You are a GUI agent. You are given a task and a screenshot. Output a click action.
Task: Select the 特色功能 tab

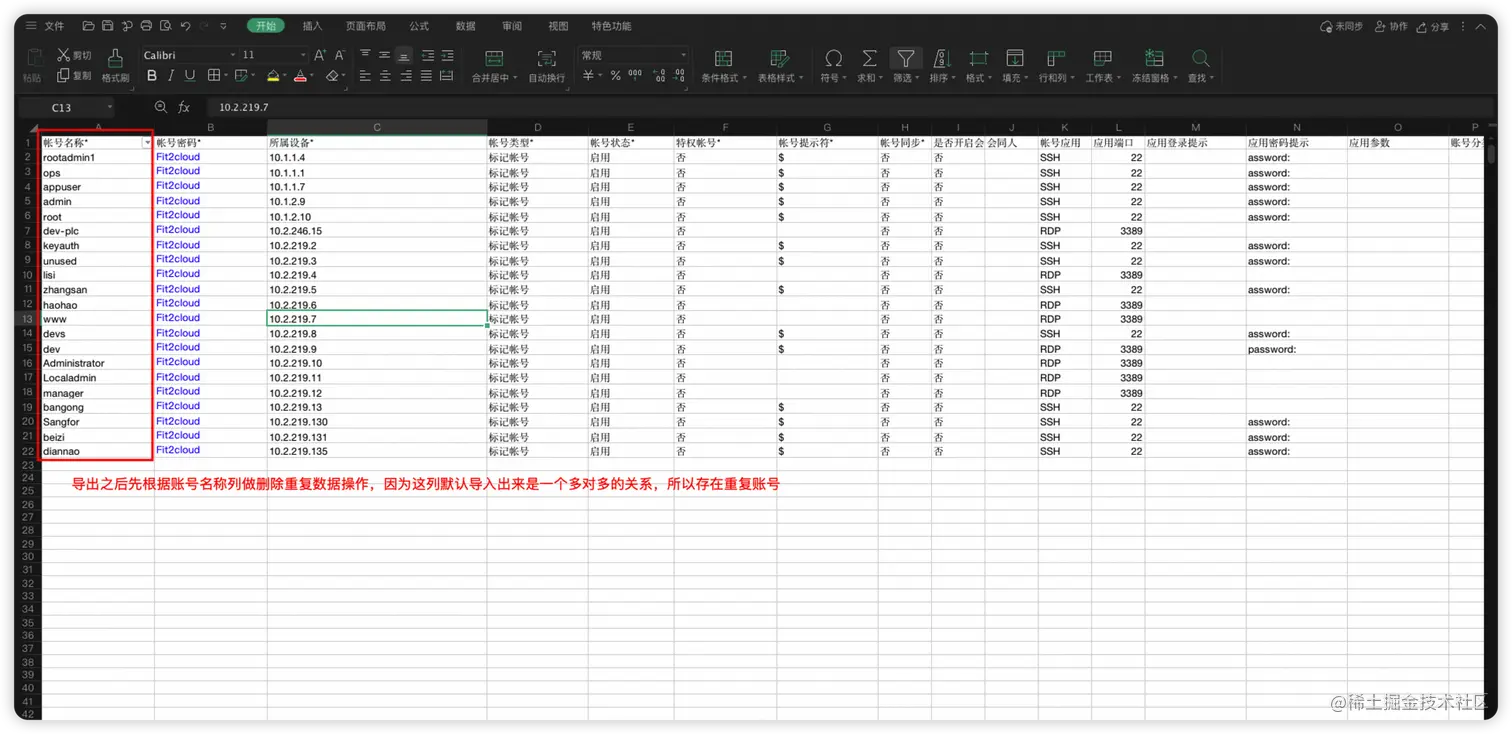tap(611, 26)
